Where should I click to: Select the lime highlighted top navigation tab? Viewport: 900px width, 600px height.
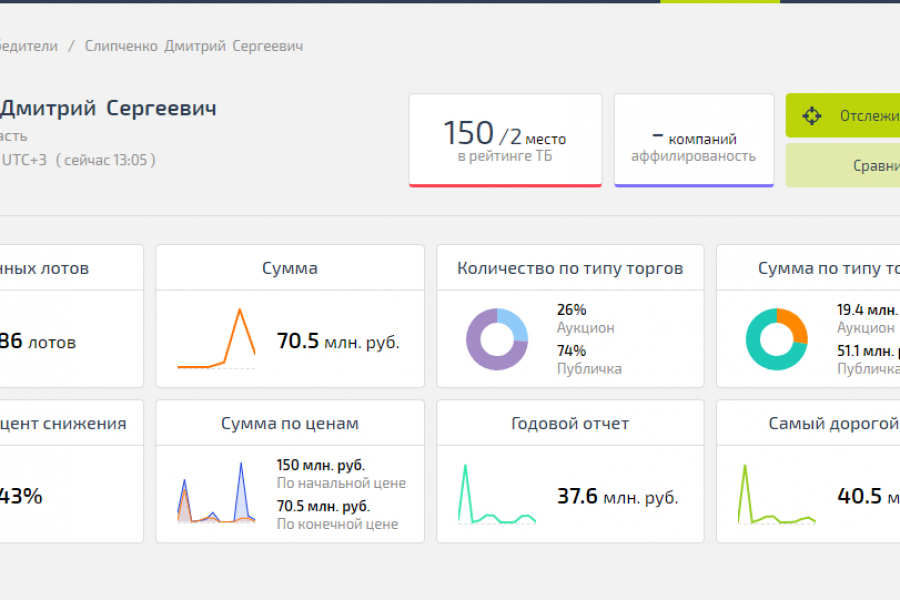(720, 2)
